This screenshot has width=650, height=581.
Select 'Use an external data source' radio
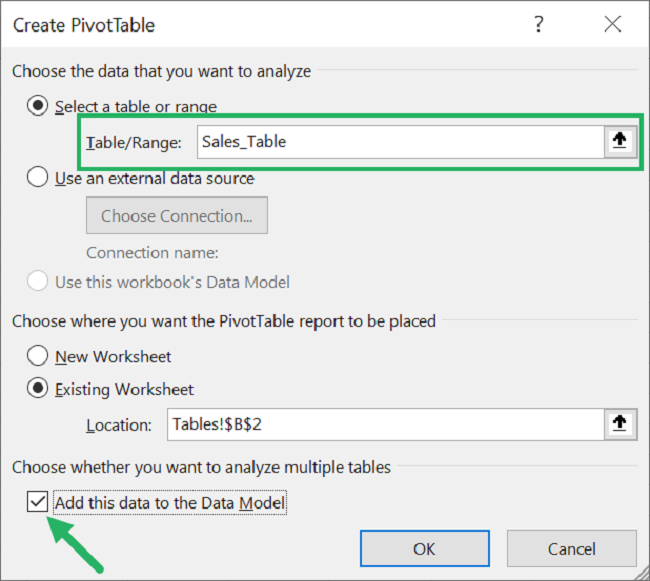pos(38,178)
